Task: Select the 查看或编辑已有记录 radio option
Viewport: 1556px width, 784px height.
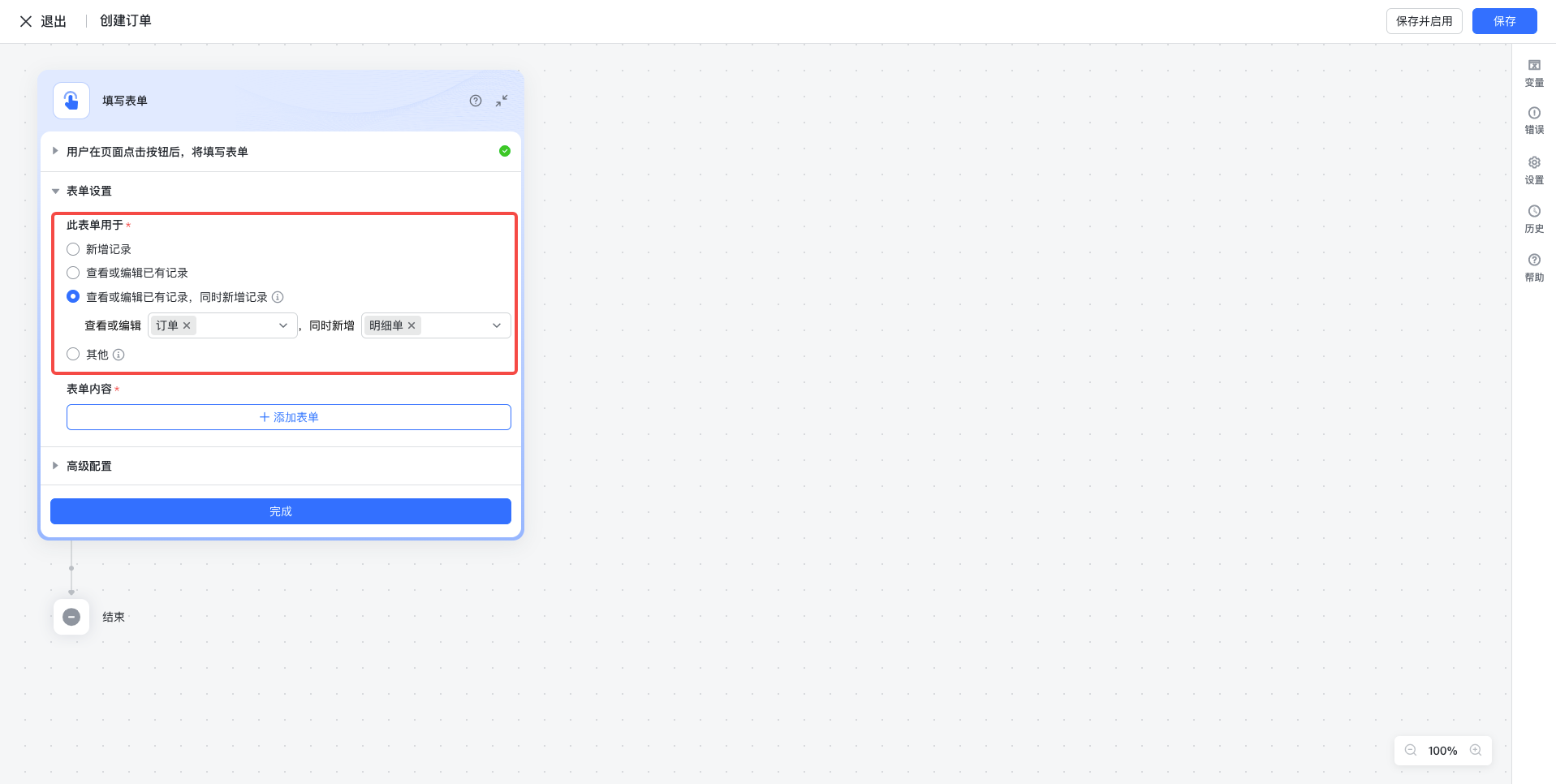Action: point(73,273)
